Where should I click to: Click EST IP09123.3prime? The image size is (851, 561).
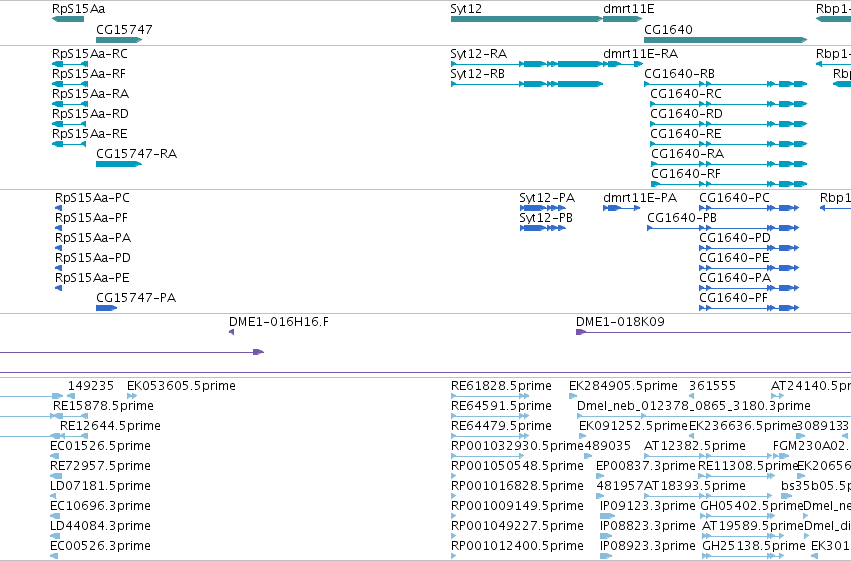[x=647, y=506]
